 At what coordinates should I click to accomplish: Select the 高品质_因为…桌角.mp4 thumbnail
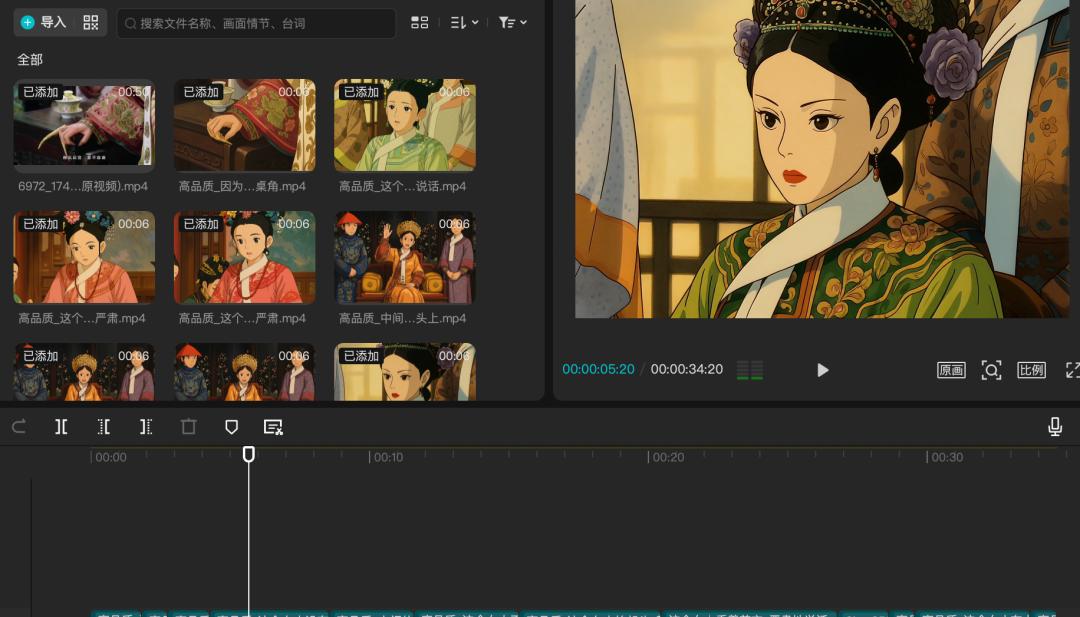(245, 125)
